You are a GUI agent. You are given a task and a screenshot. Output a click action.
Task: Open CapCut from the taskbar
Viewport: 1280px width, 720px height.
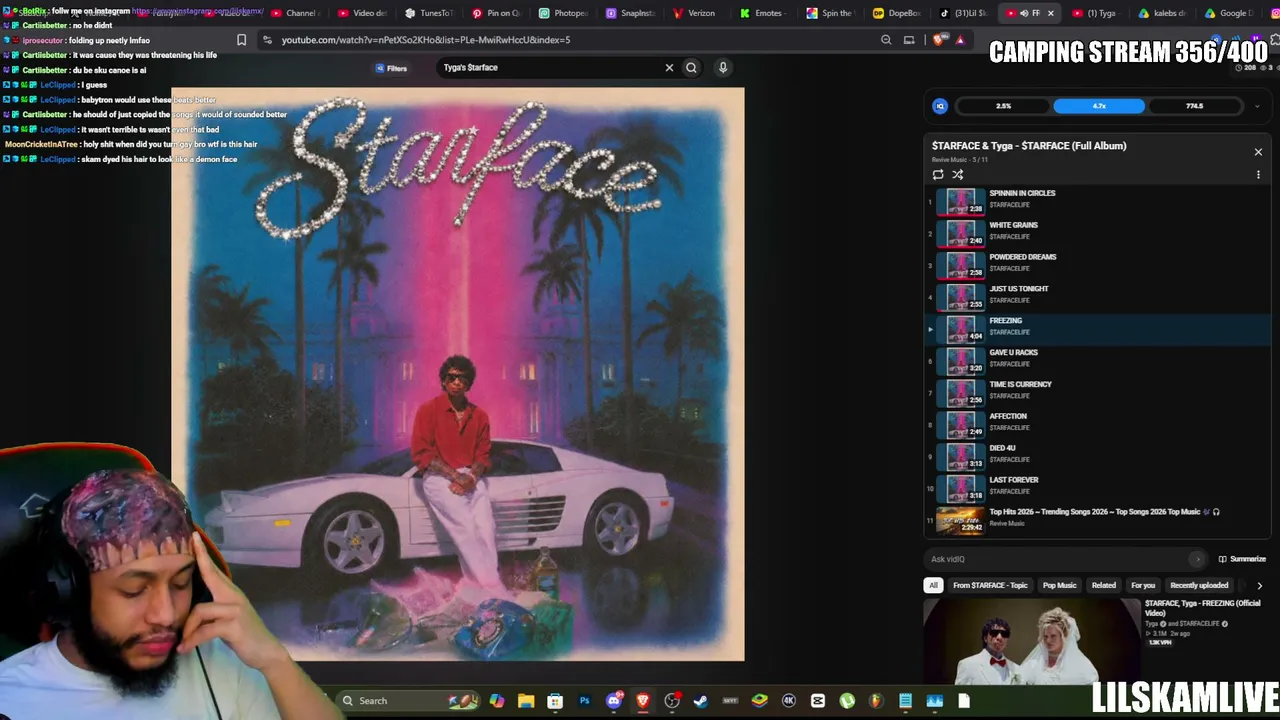click(x=818, y=701)
